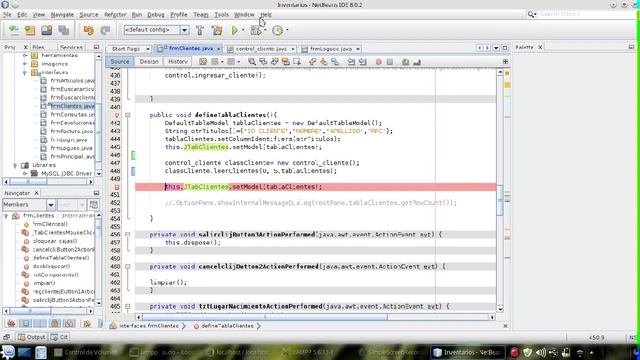The height and width of the screenshot is (360, 640).
Task: Switch to the Services tab
Action: click(71, 47)
